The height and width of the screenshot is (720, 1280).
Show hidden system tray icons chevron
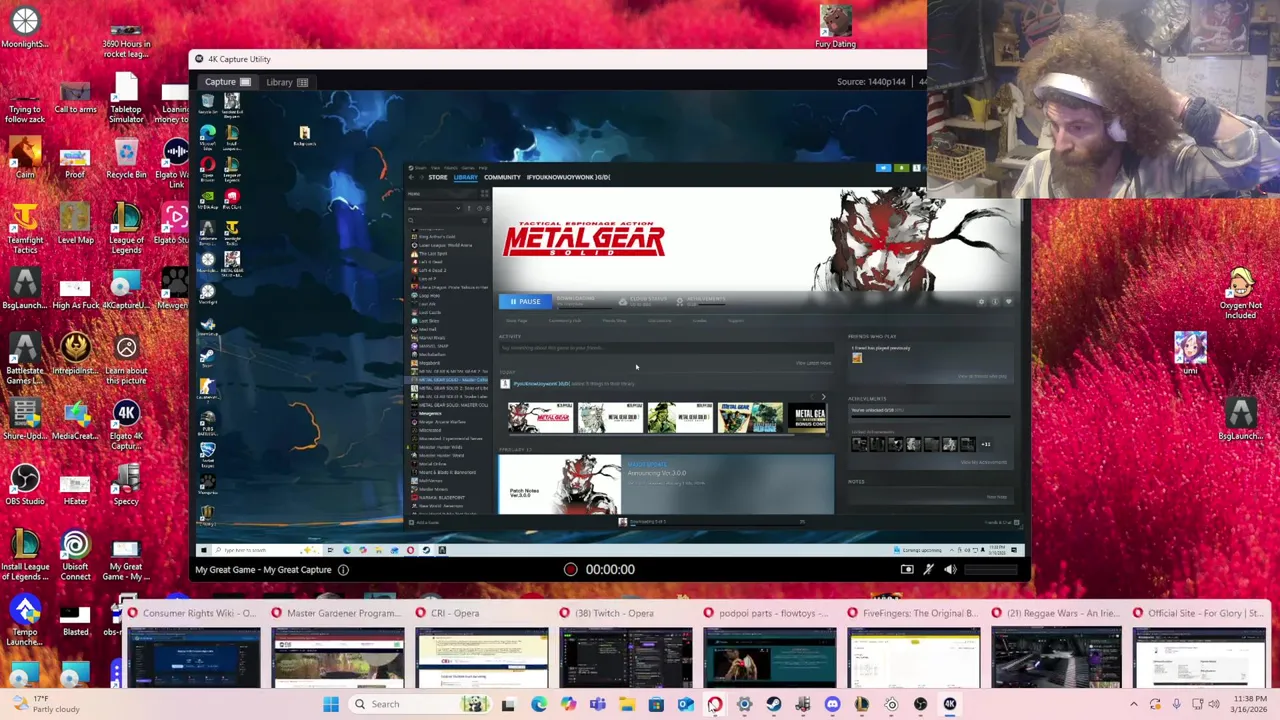tap(1134, 704)
